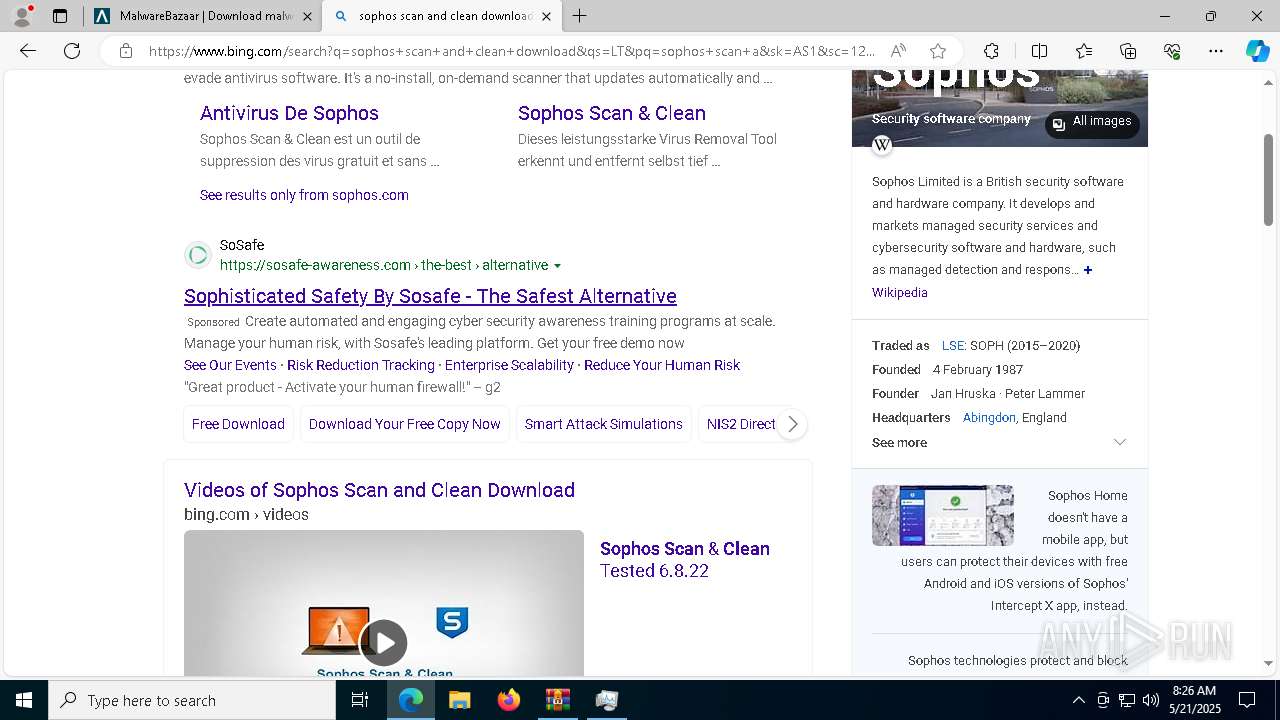This screenshot has height=720, width=1280.
Task: Click the browser Back arrow
Action: coord(28,51)
